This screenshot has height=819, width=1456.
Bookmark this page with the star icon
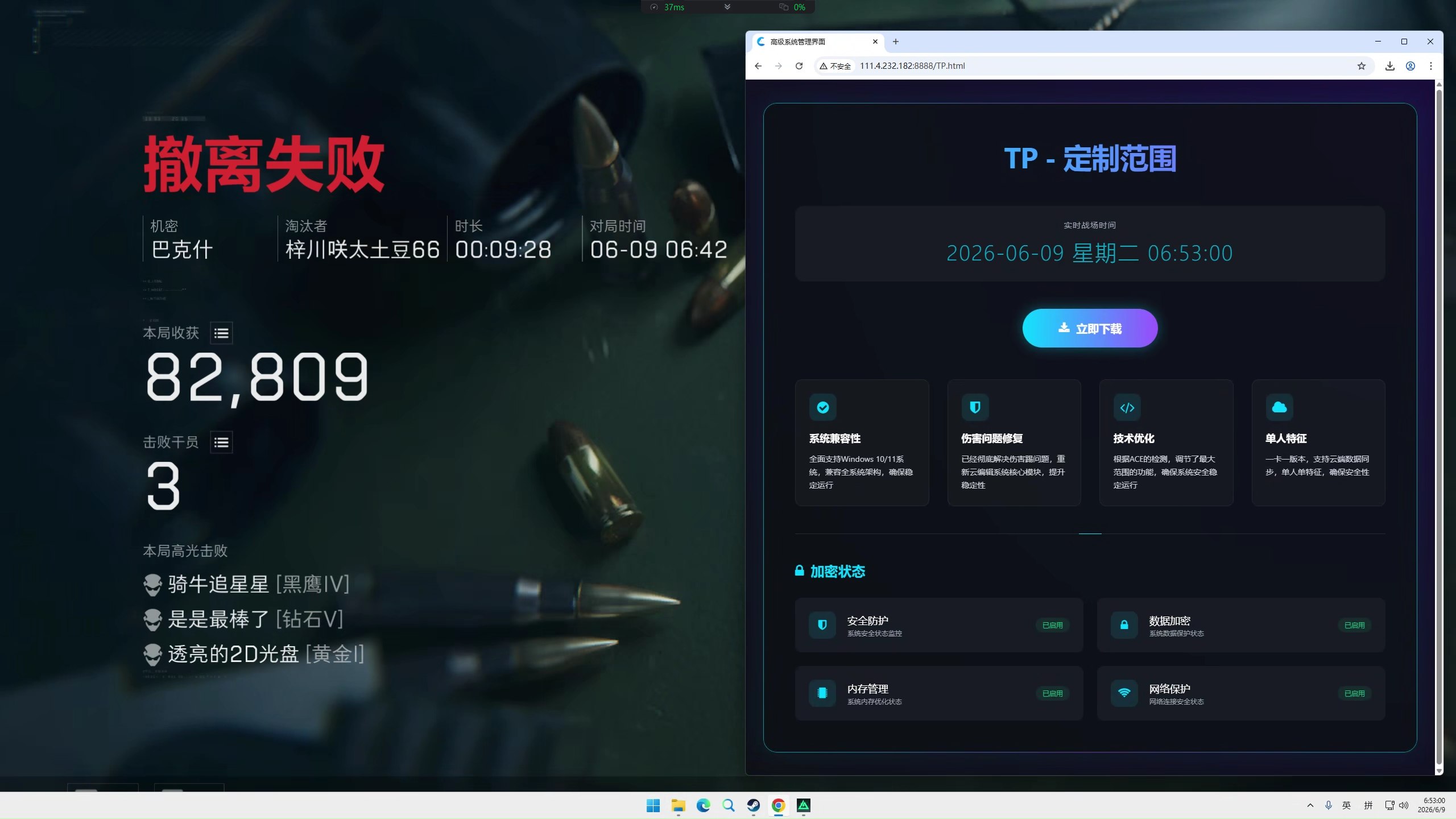click(x=1361, y=66)
